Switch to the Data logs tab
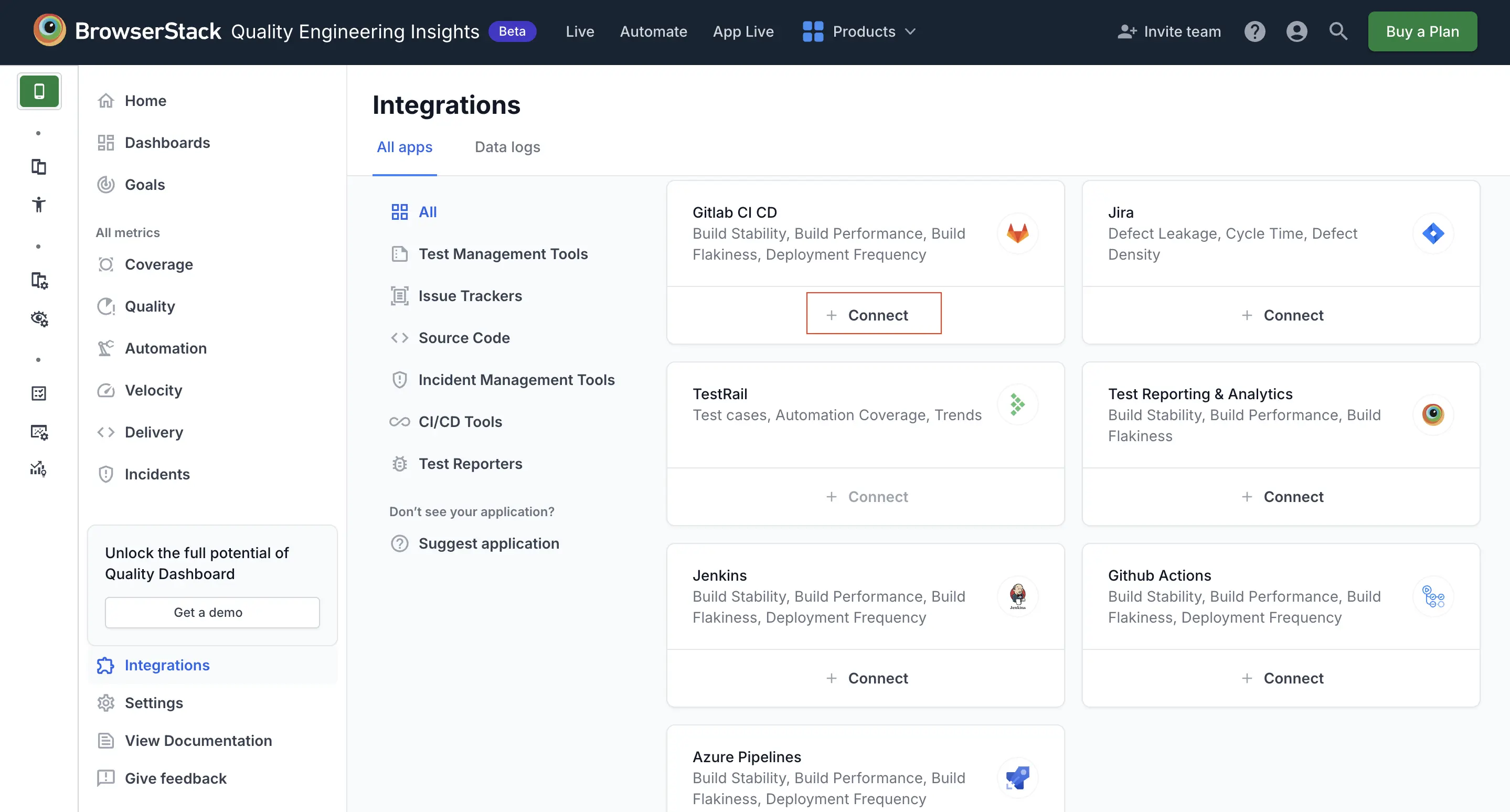This screenshot has width=1510, height=812. (507, 147)
